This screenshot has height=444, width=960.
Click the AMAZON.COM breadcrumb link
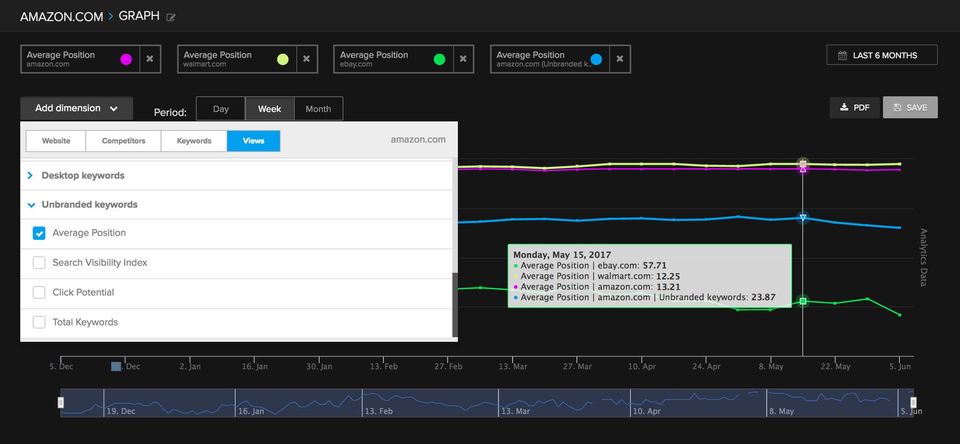[x=61, y=17]
